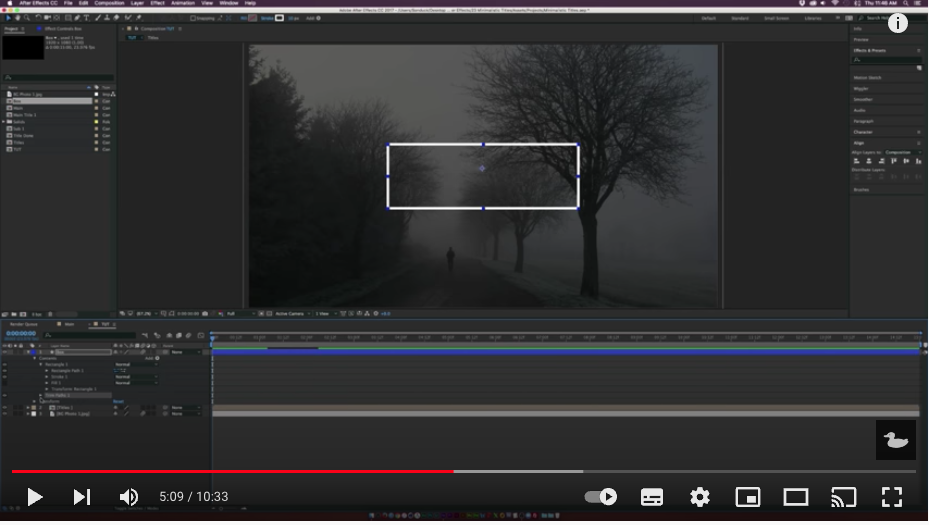Show the video info cards
The image size is (929, 525).
(898, 23)
